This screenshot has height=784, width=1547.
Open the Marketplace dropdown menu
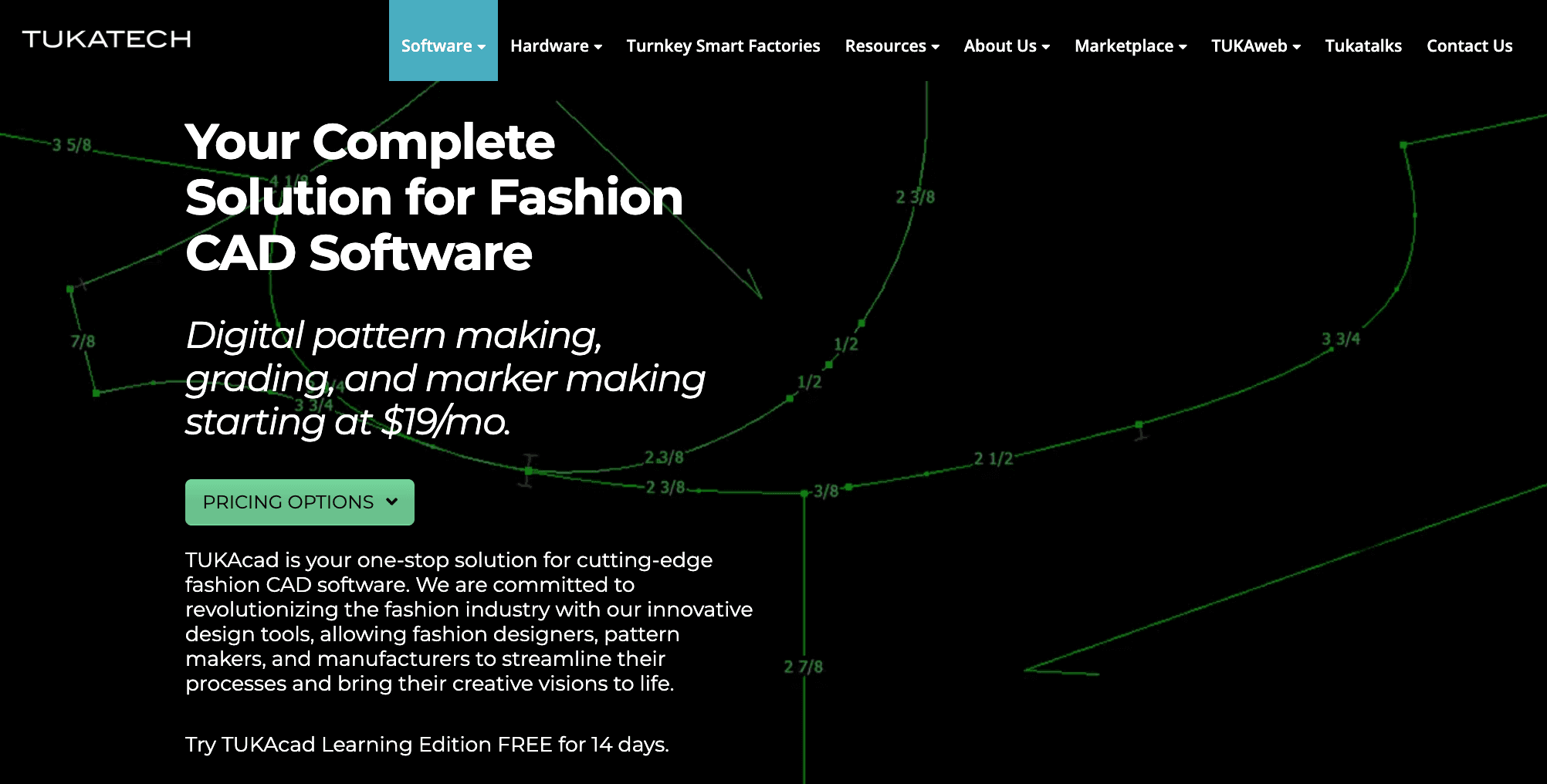pos(1131,46)
